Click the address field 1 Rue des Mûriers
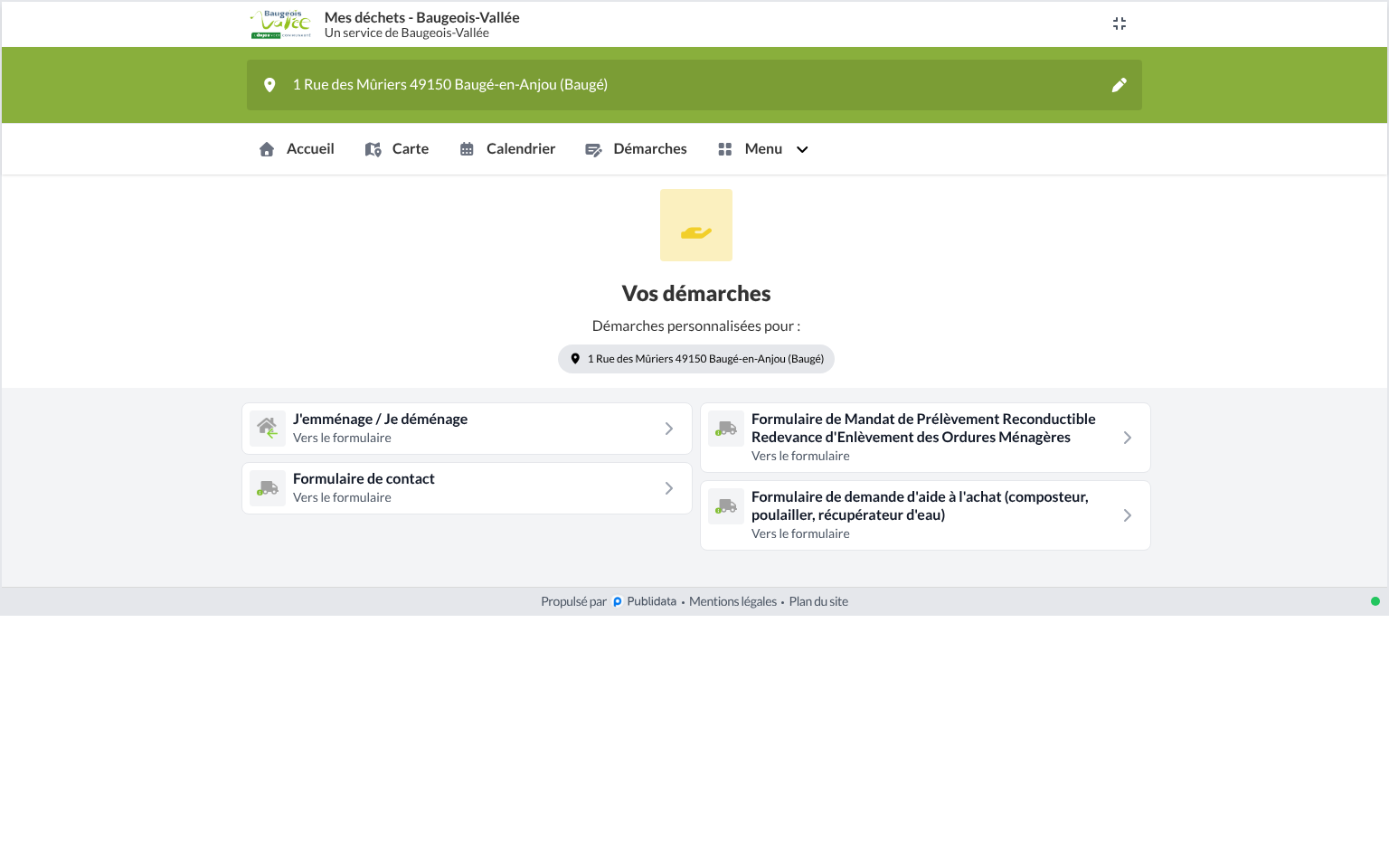This screenshot has width=1389, height=868. coord(694,85)
